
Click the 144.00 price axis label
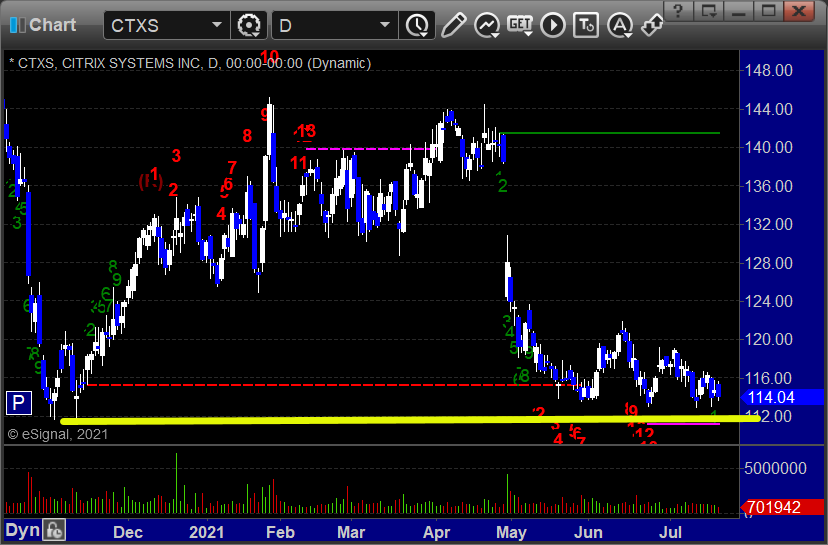[768, 109]
